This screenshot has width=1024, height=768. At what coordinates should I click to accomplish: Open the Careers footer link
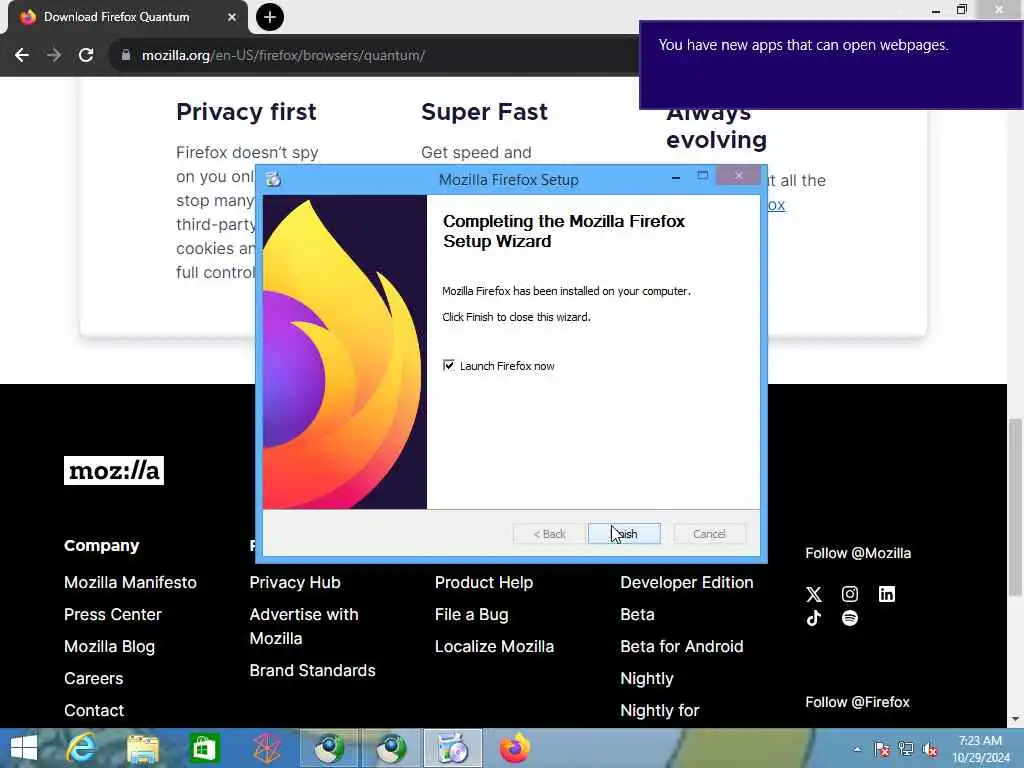click(x=93, y=678)
